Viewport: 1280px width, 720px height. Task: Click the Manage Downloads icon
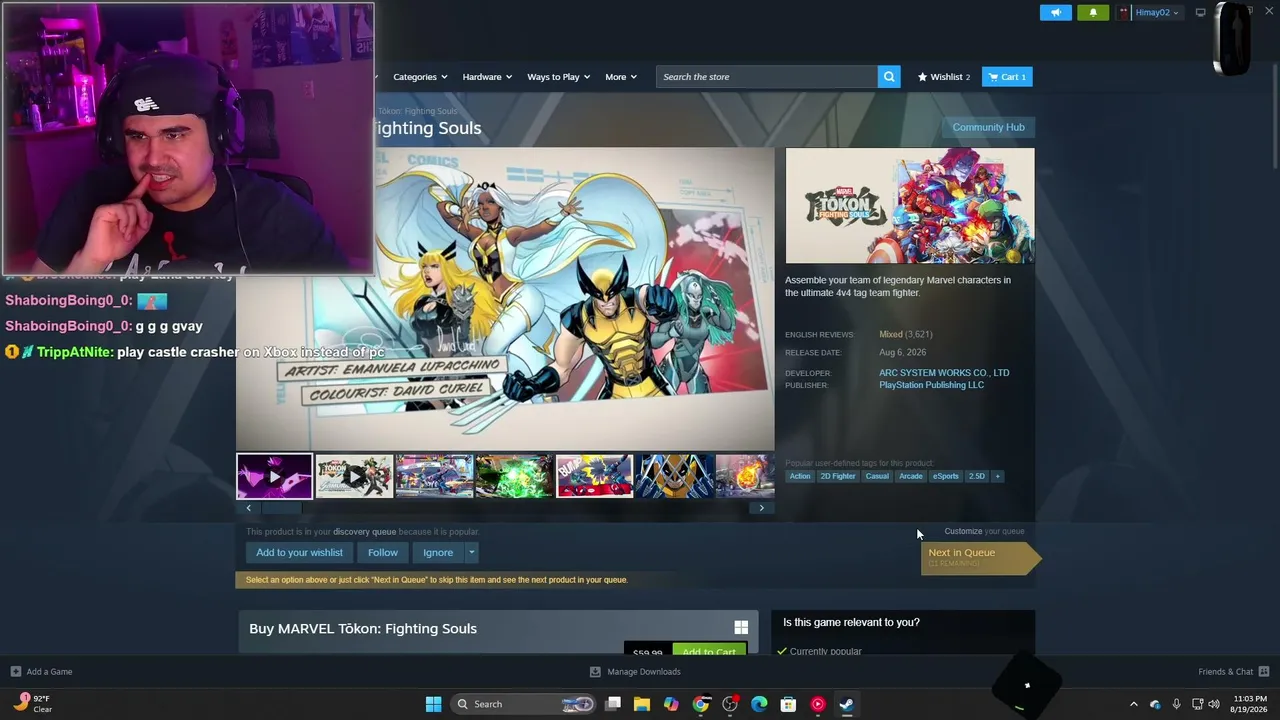pos(595,672)
